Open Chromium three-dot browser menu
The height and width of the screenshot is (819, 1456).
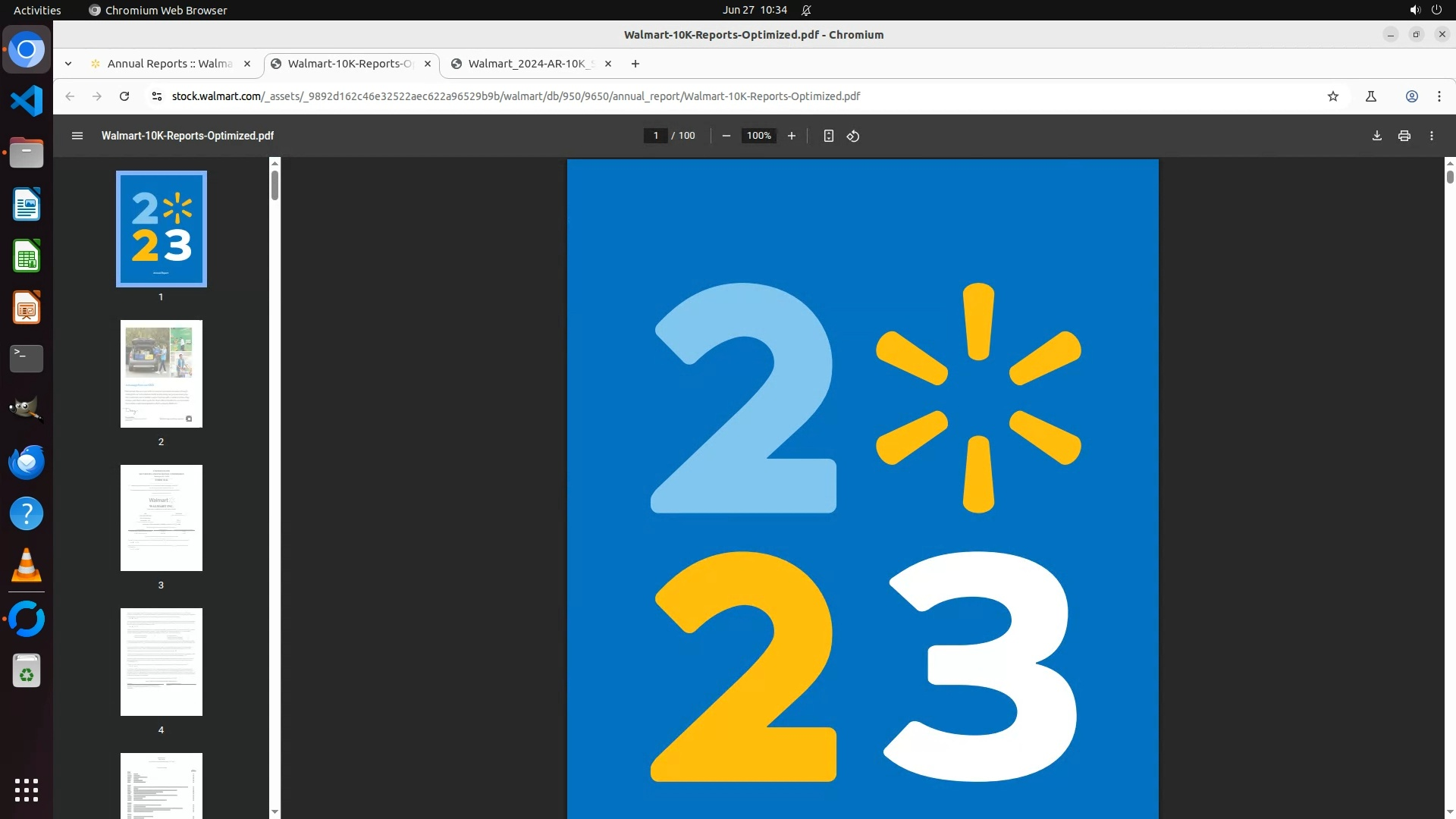[1439, 96]
